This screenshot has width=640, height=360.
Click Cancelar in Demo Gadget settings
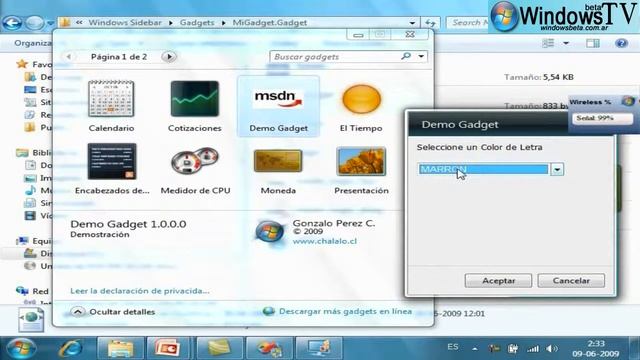click(x=571, y=280)
